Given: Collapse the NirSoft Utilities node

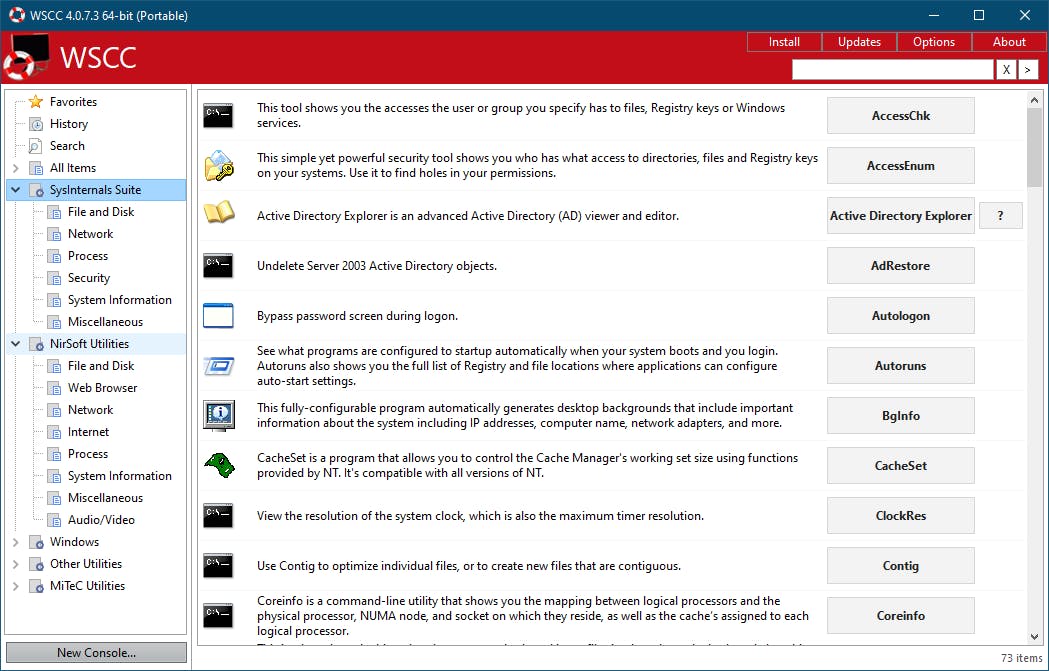Looking at the screenshot, I should 16,344.
